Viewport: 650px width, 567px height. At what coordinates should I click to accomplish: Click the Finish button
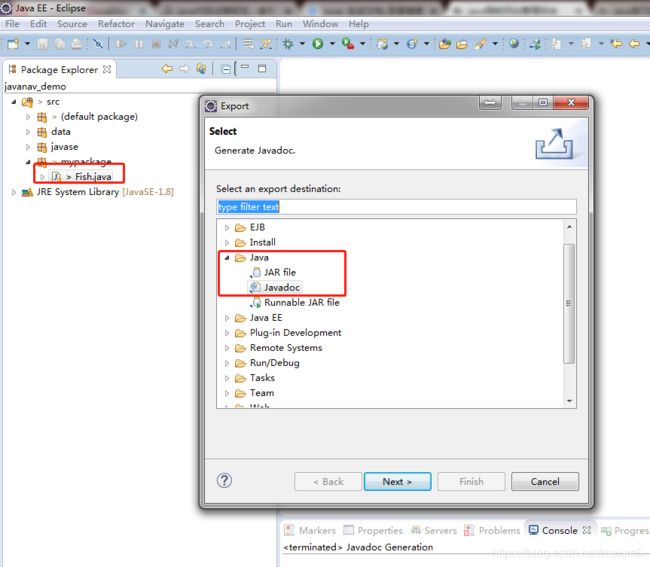[x=471, y=481]
